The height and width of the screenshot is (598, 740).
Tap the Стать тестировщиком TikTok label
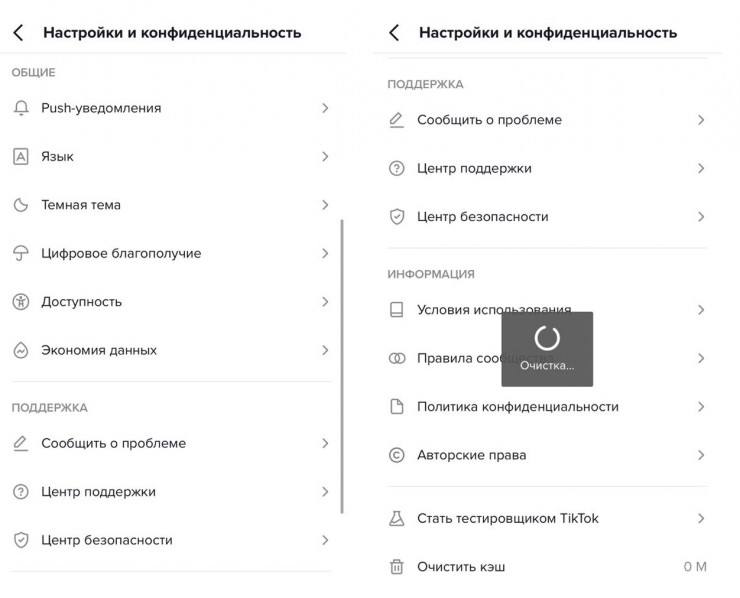click(x=507, y=518)
